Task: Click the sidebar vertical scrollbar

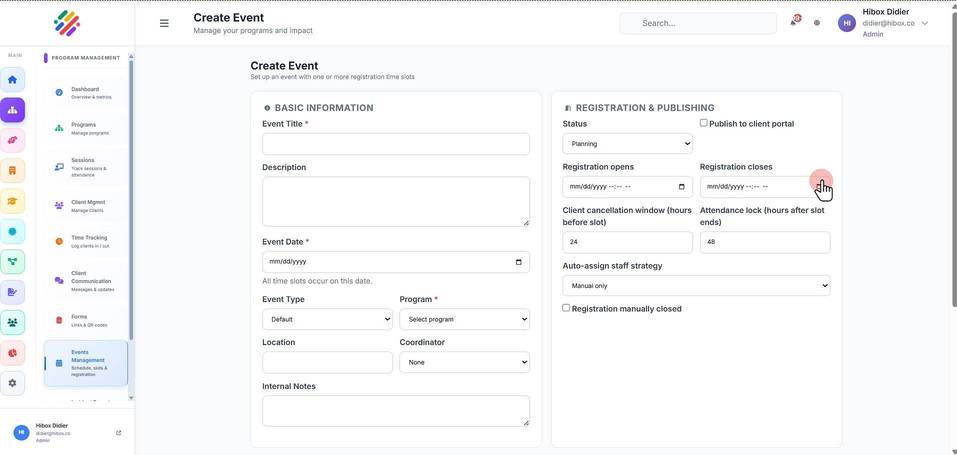Action: (131, 202)
